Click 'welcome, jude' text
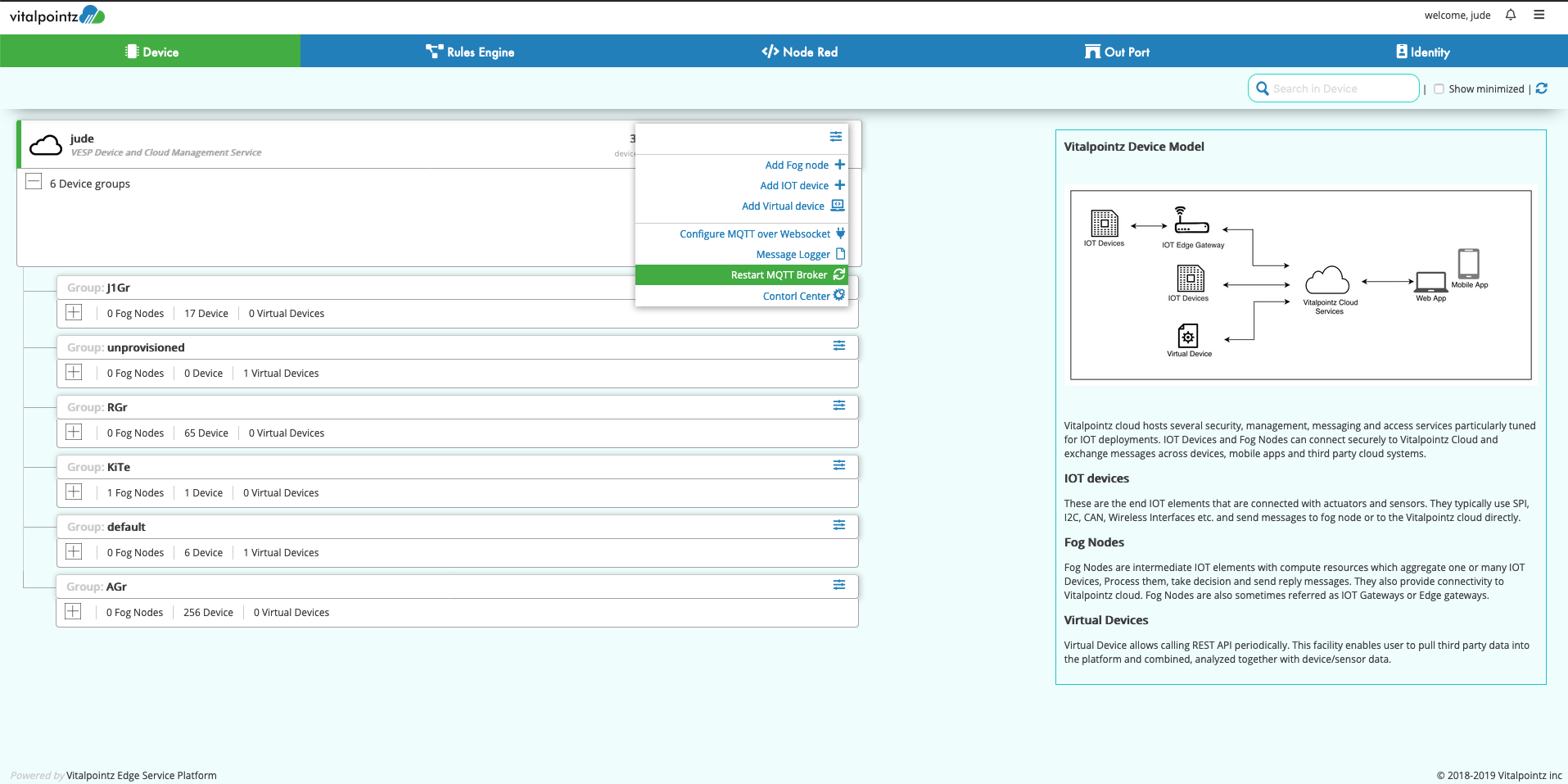 pos(1457,15)
